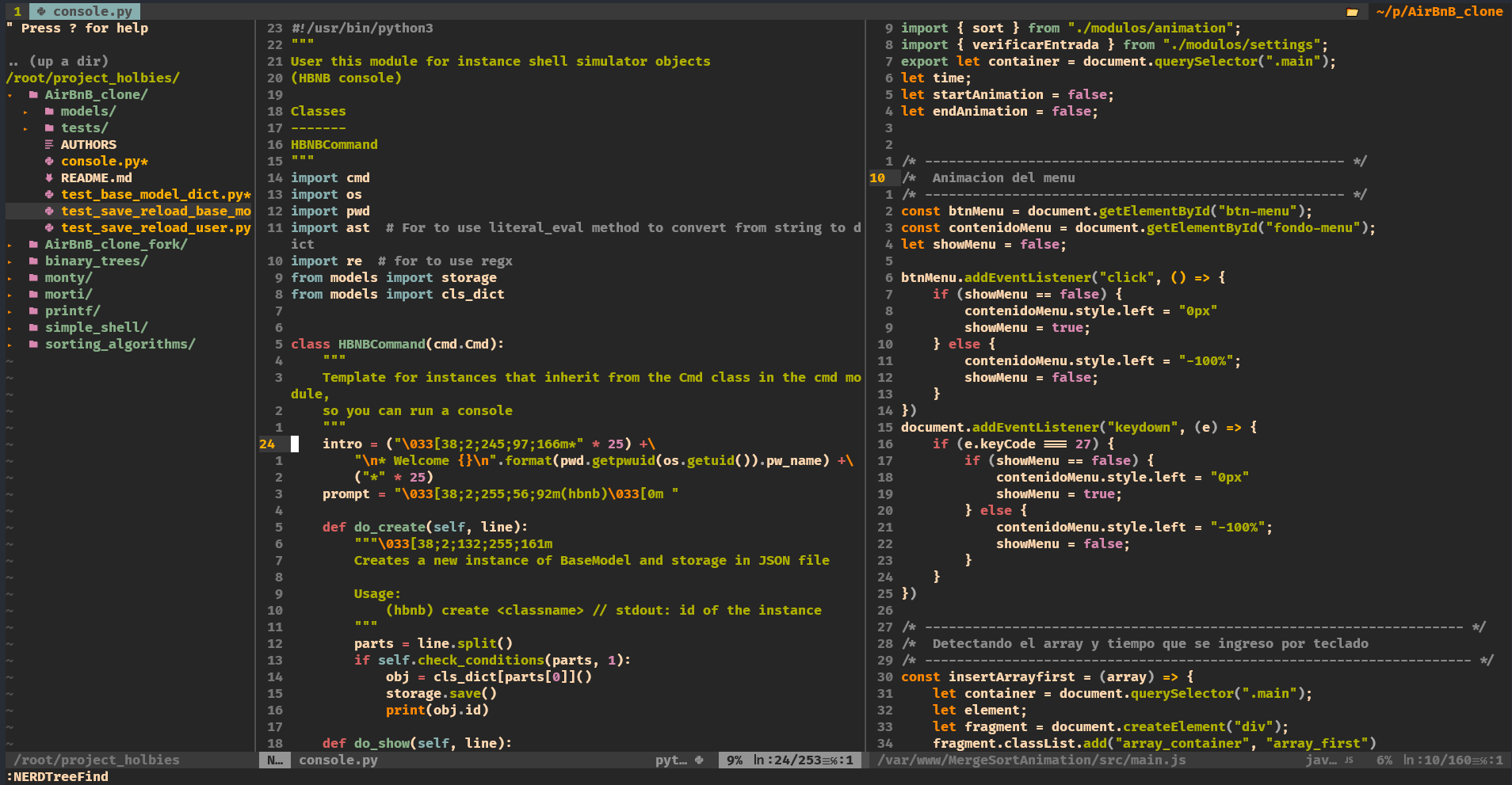
Task: Click the main.js path in right statusline
Action: point(1032,760)
